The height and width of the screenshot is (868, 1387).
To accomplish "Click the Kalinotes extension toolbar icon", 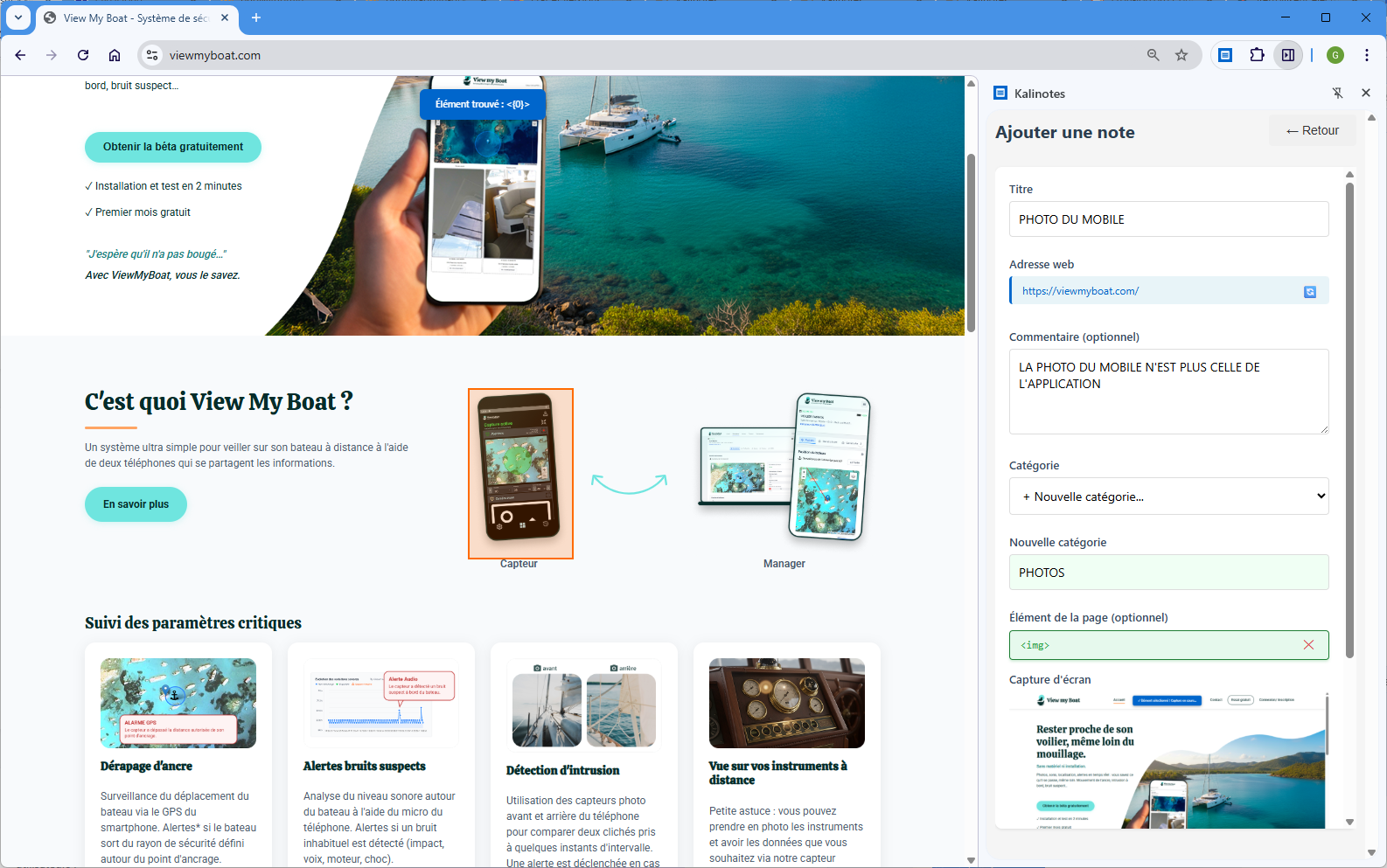I will [1225, 55].
